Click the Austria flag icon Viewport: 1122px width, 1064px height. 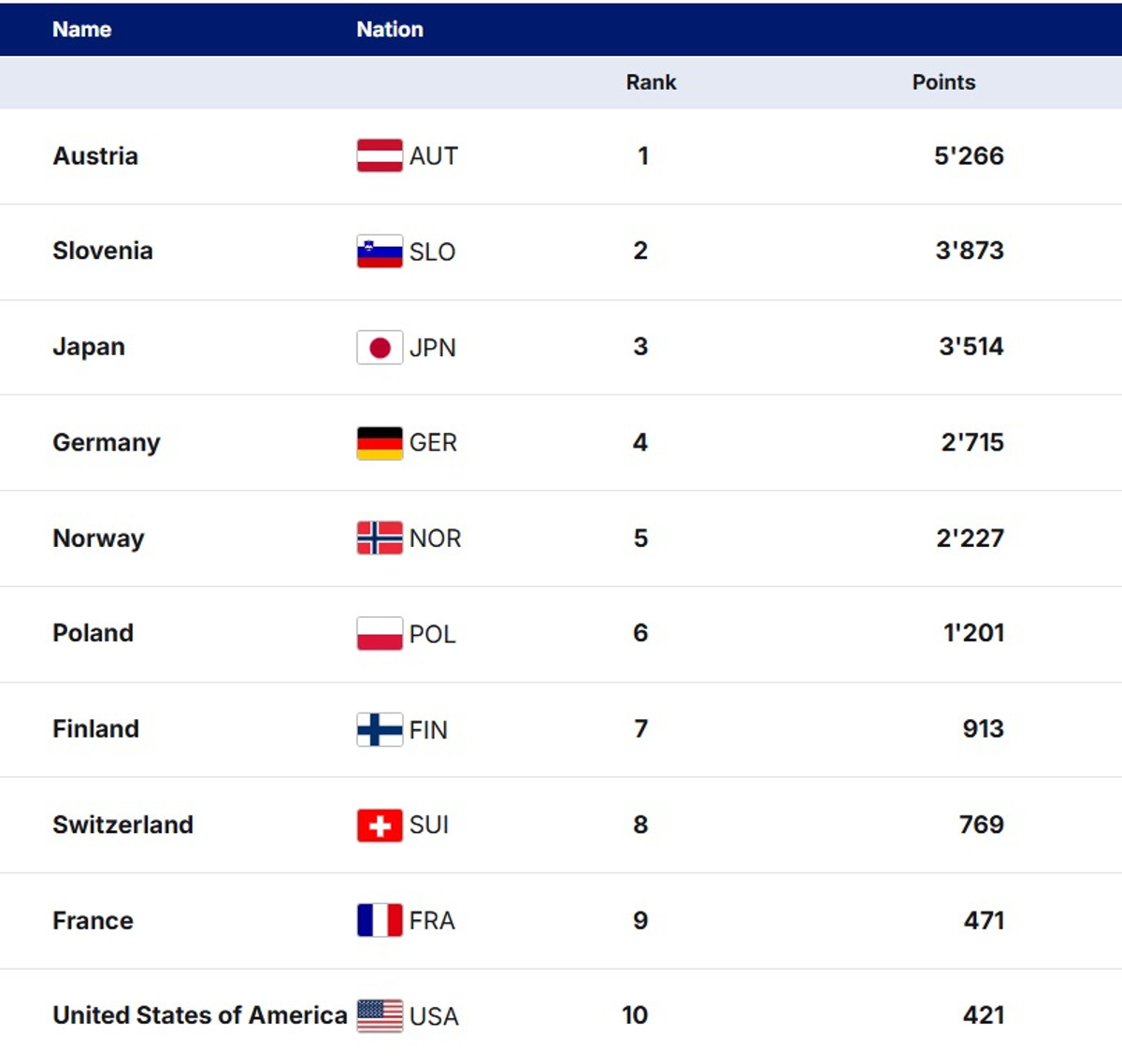pyautogui.click(x=380, y=155)
